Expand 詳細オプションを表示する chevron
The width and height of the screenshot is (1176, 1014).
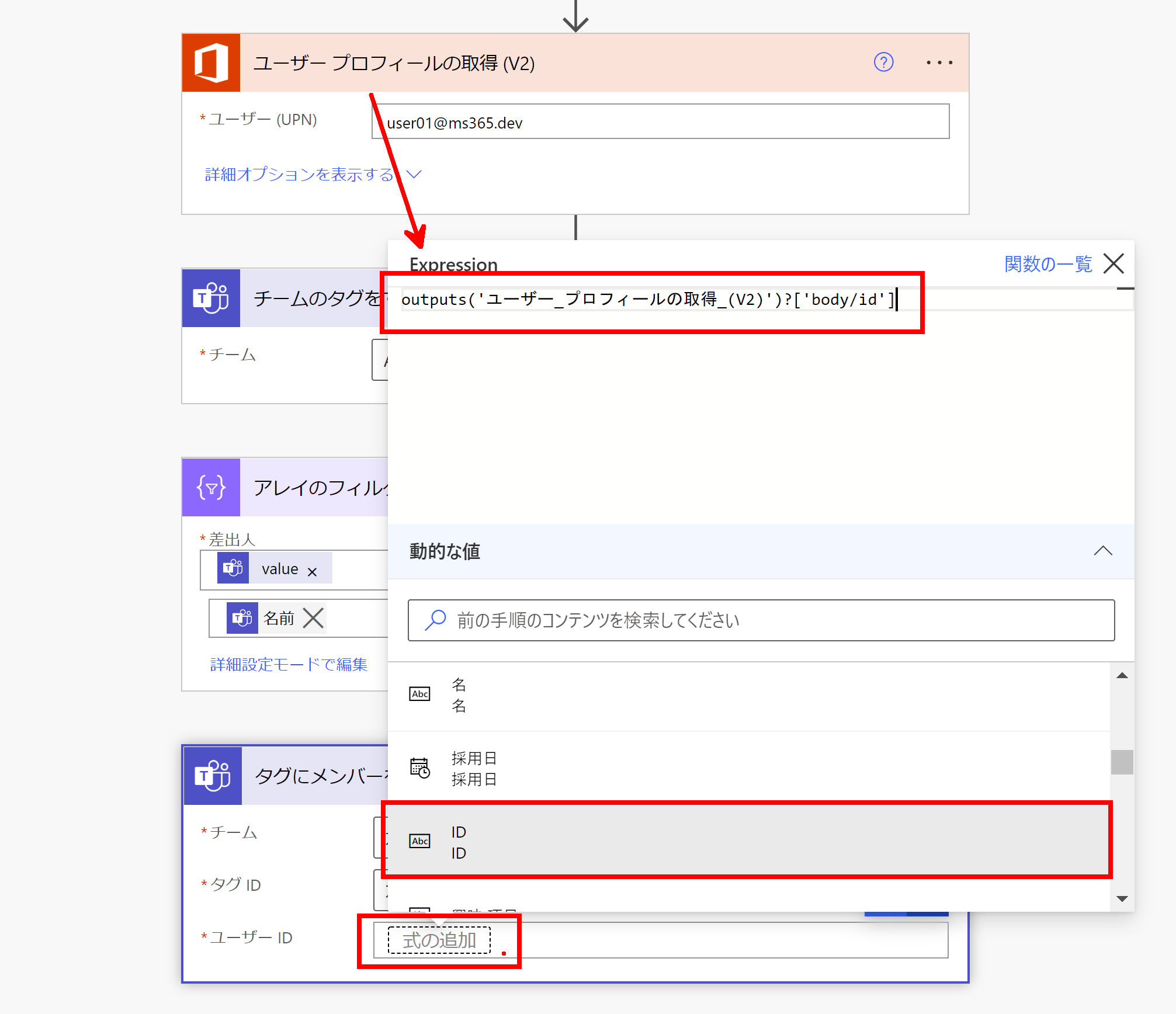click(x=414, y=174)
